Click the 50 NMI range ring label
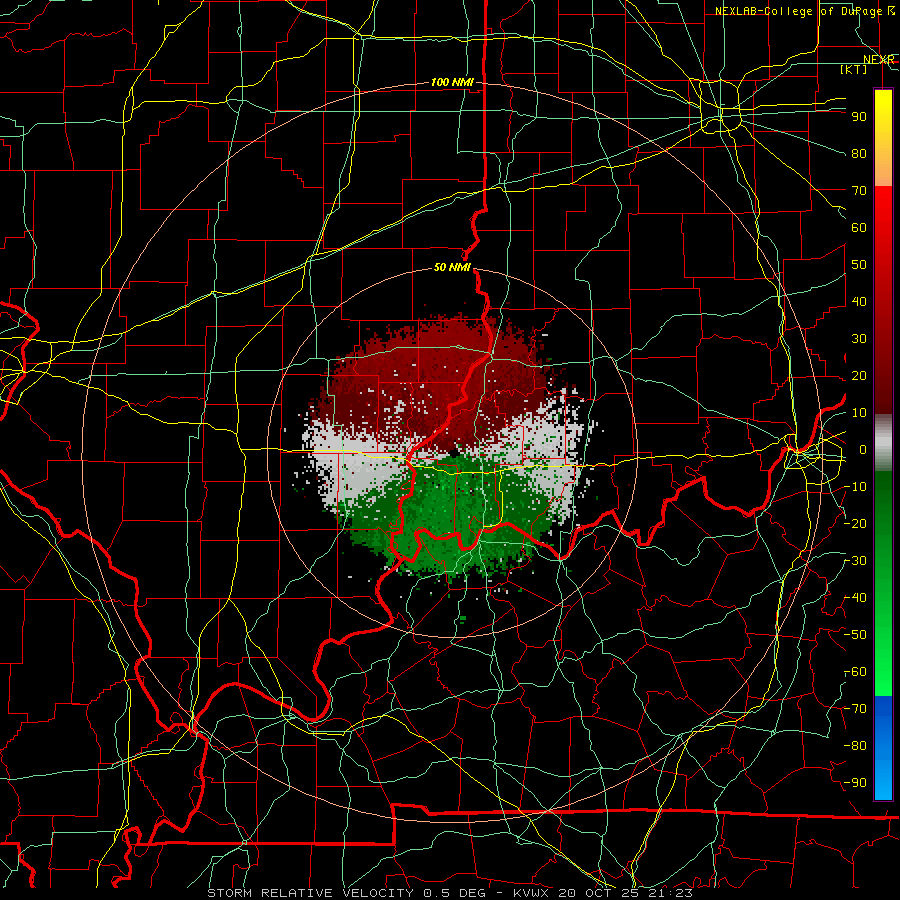Viewport: 900px width, 900px height. [x=452, y=267]
